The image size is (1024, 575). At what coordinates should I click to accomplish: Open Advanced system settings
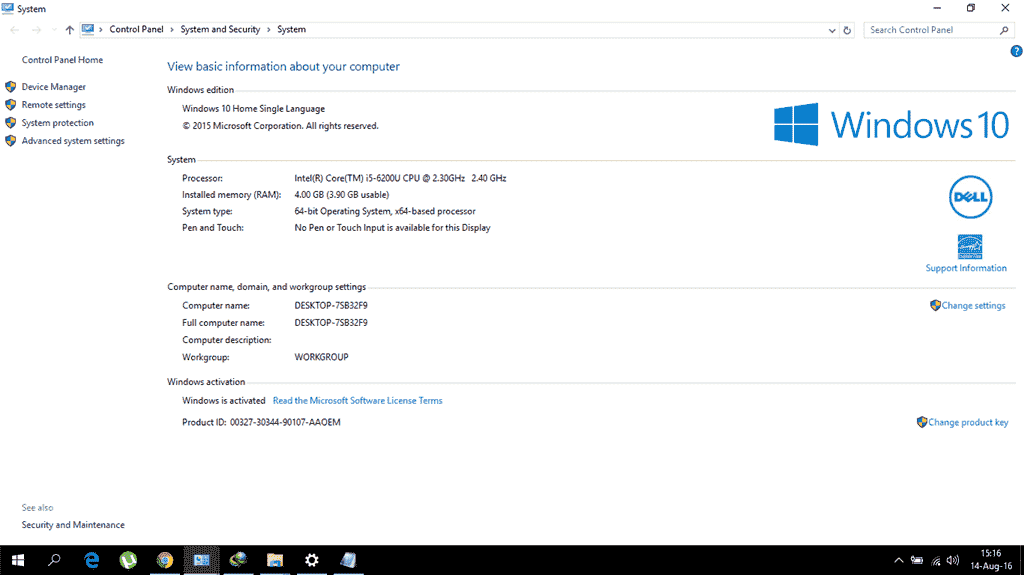(x=73, y=140)
